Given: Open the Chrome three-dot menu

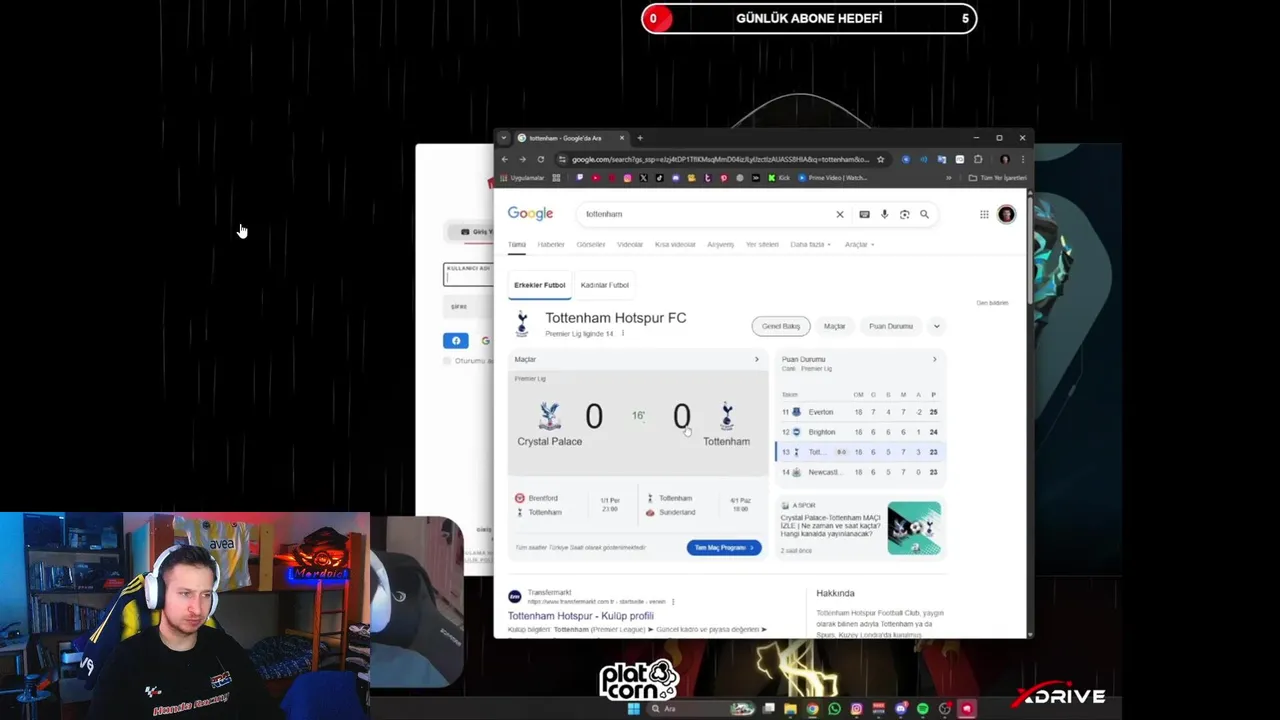Looking at the screenshot, I should point(1023,159).
